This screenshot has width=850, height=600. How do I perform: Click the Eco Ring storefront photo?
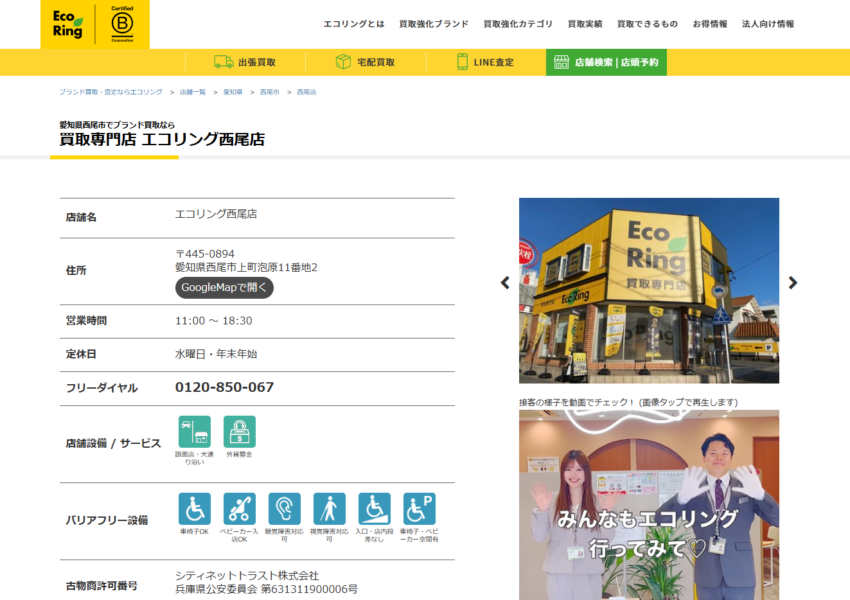tap(649, 291)
